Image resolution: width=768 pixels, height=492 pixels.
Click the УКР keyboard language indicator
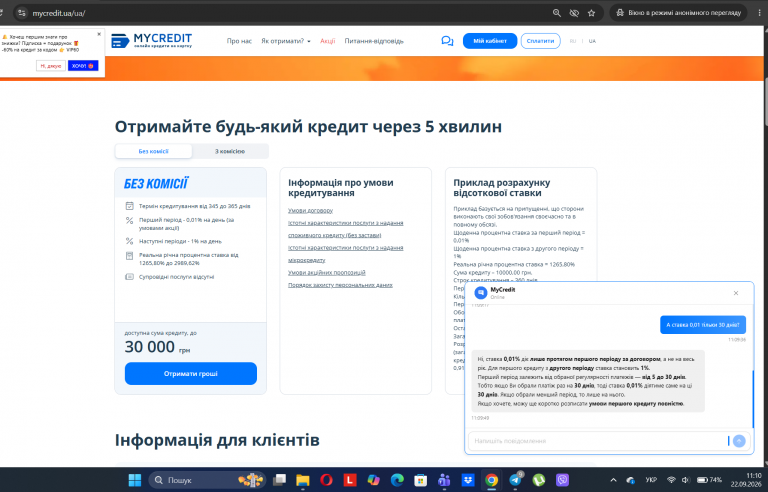(651, 480)
